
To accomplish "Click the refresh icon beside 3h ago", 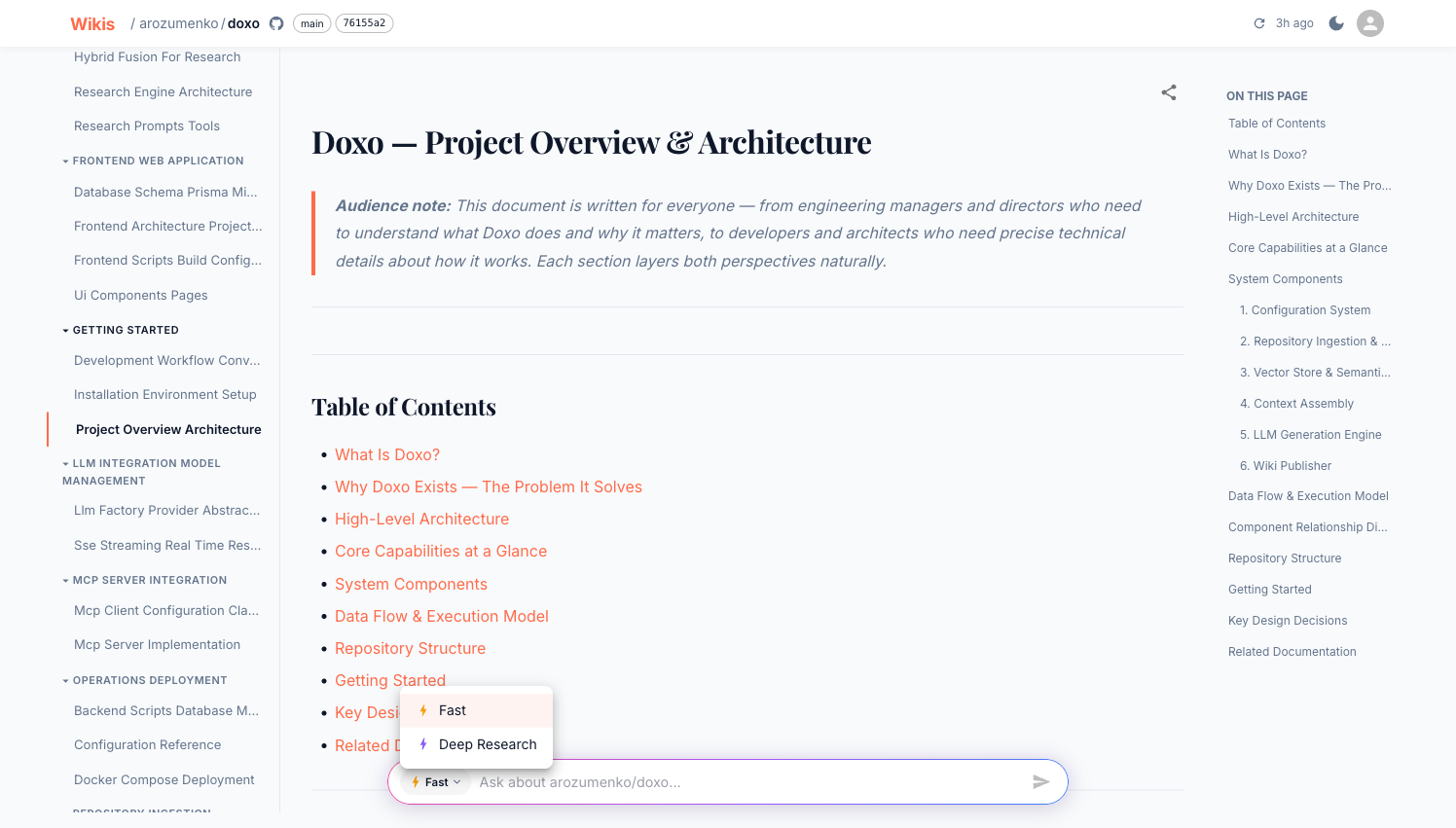I will click(x=1259, y=23).
